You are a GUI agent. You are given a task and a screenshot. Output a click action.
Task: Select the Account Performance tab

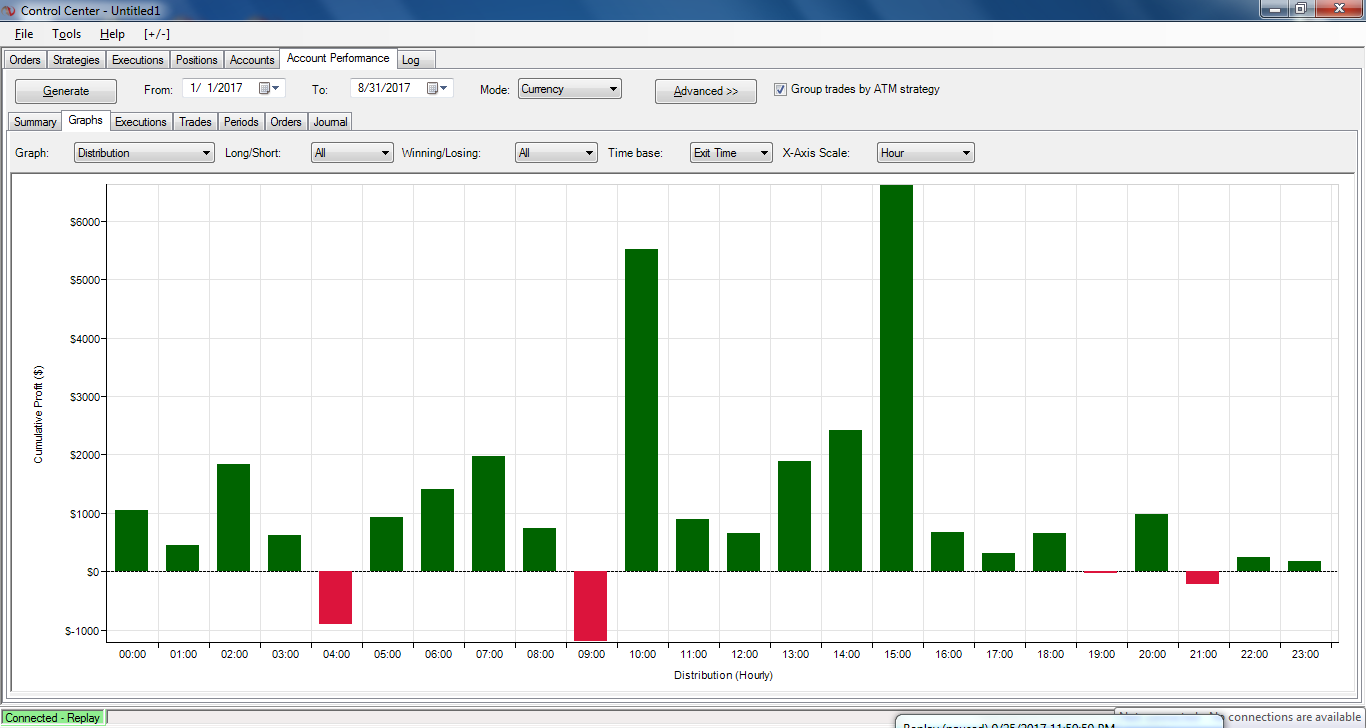(338, 58)
